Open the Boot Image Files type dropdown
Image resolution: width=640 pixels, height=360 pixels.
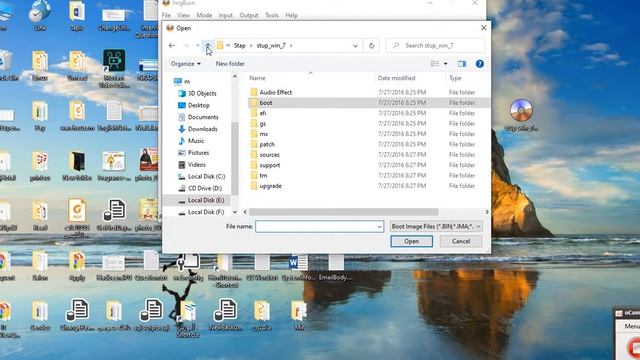click(436, 226)
